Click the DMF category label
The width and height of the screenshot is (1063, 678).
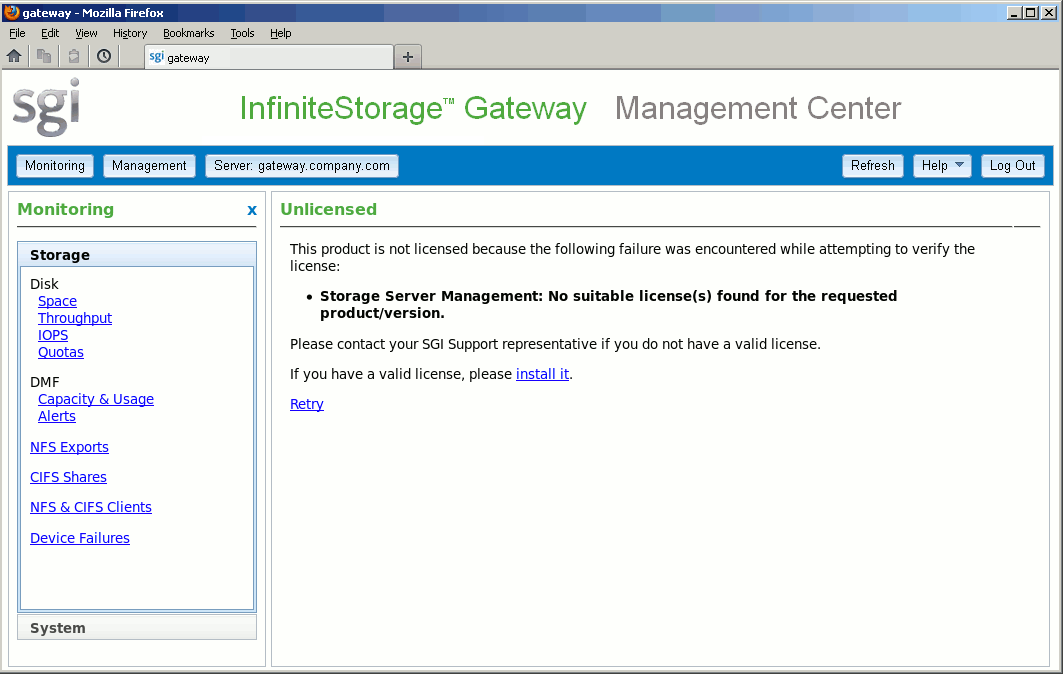[45, 382]
